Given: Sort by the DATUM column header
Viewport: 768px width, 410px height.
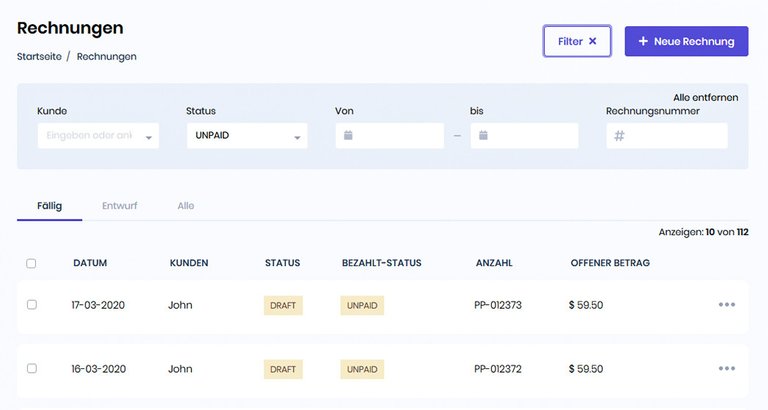Looking at the screenshot, I should pyautogui.click(x=90, y=263).
